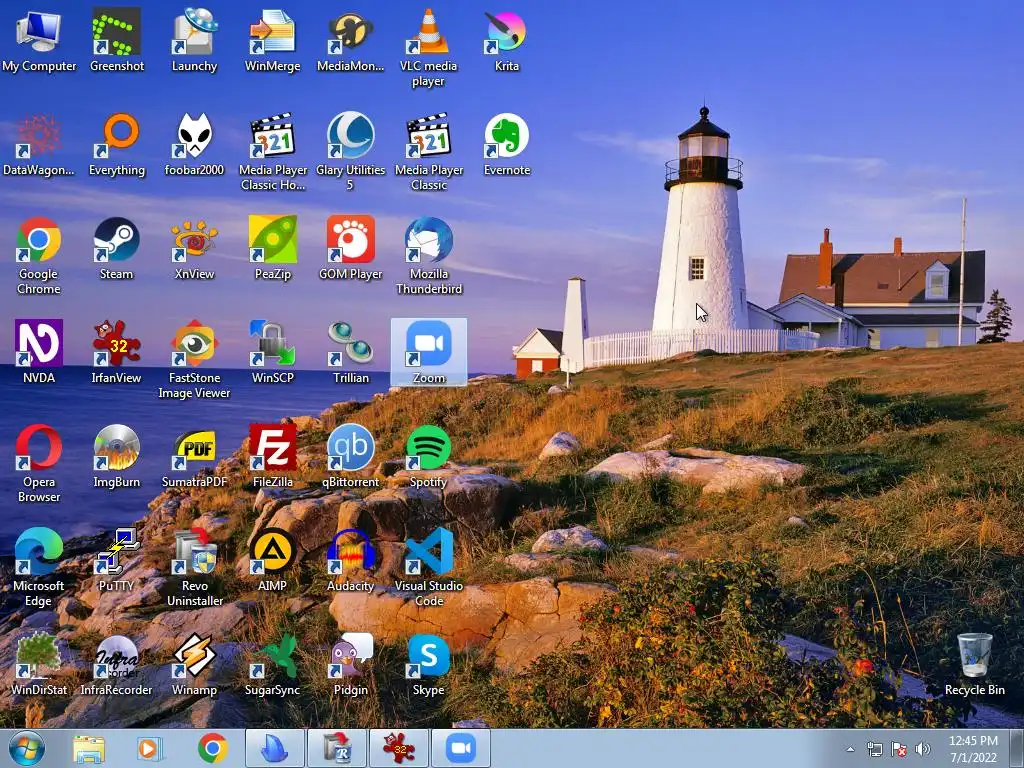Select the Steam desktop shortcut
The width and height of the screenshot is (1024, 768).
(x=116, y=249)
